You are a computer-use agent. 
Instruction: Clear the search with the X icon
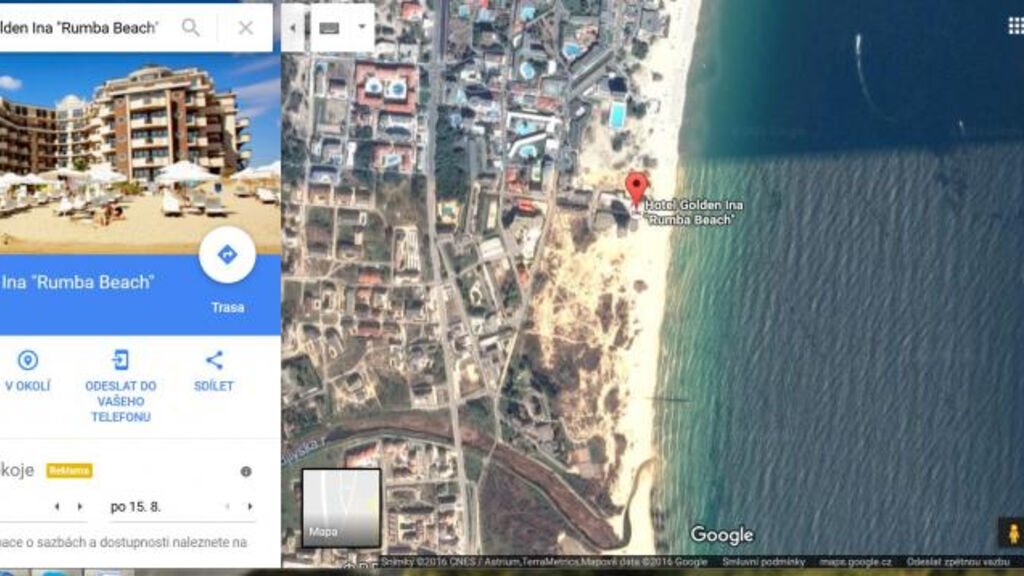(x=245, y=28)
